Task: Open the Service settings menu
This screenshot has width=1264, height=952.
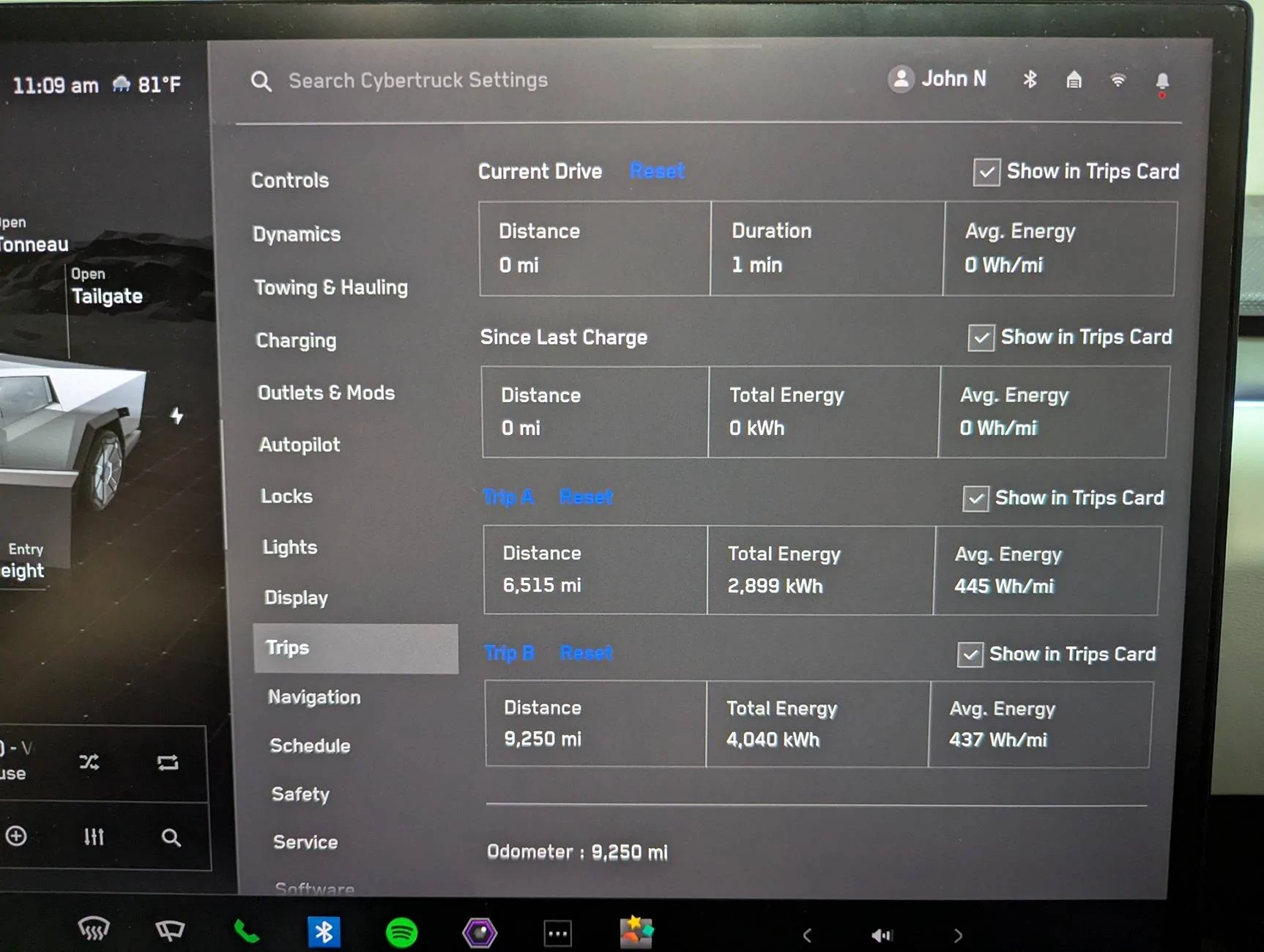Action: [x=305, y=843]
